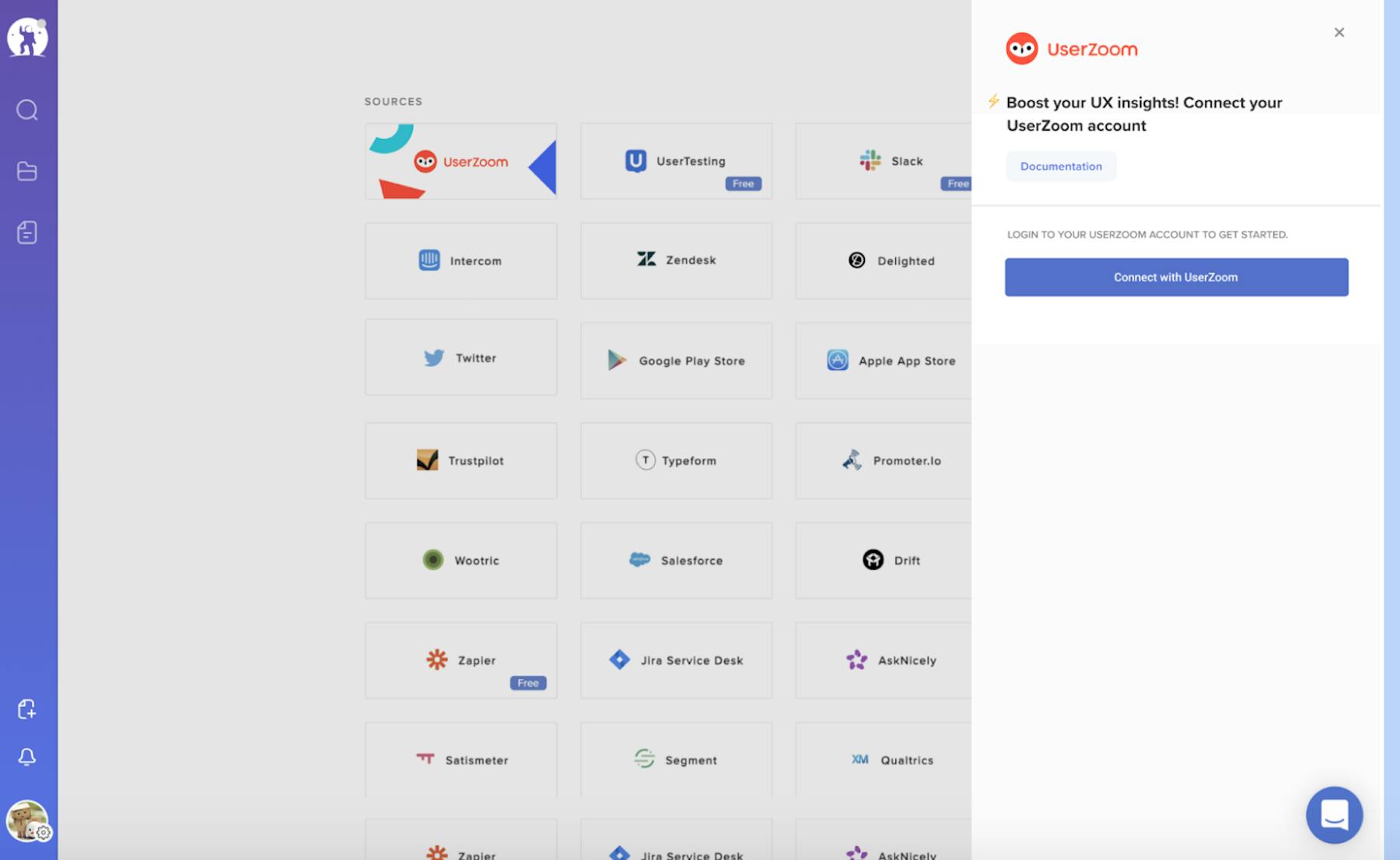This screenshot has height=860, width=1400.
Task: Select the Typeform source card
Action: point(676,460)
